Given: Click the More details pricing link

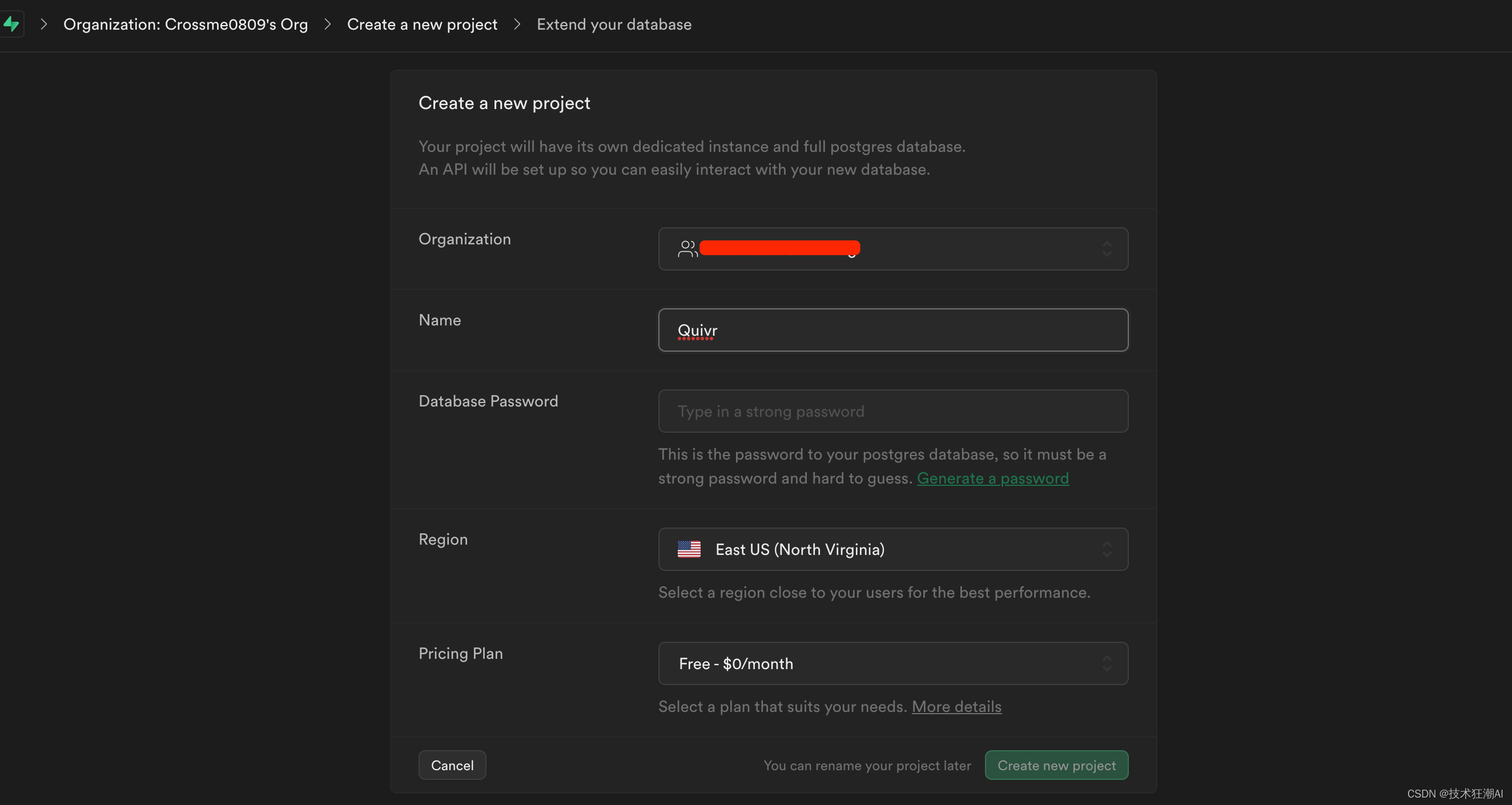Looking at the screenshot, I should [956, 706].
